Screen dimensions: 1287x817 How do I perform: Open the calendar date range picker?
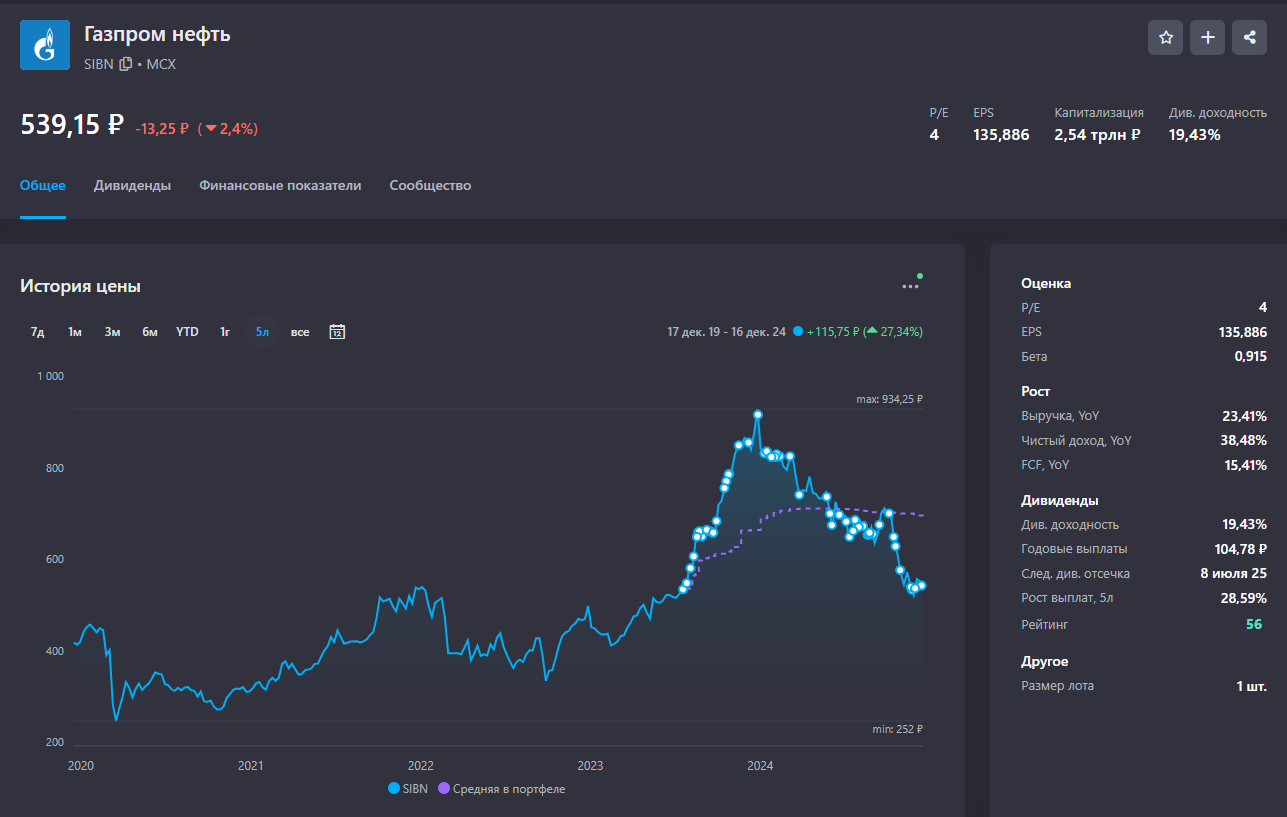click(x=337, y=332)
